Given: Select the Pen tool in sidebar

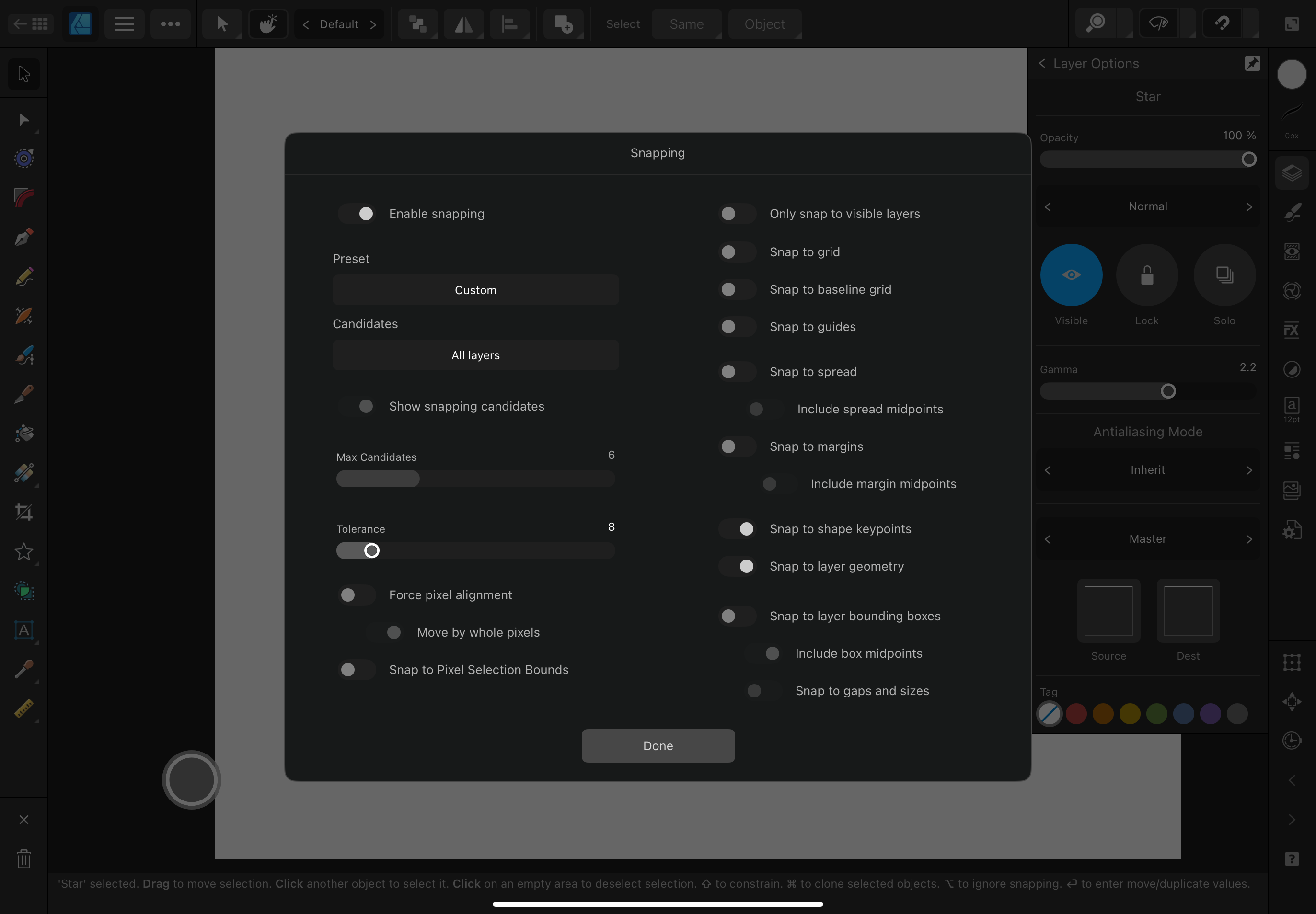Looking at the screenshot, I should pyautogui.click(x=23, y=237).
